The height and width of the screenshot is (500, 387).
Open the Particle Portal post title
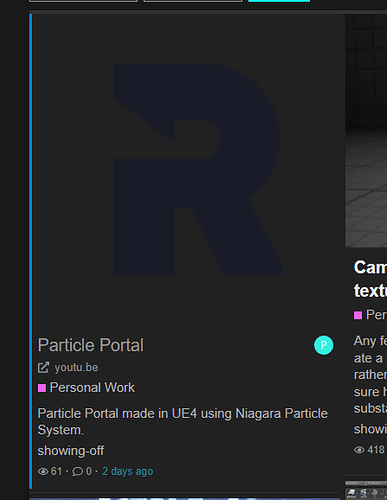click(x=91, y=345)
